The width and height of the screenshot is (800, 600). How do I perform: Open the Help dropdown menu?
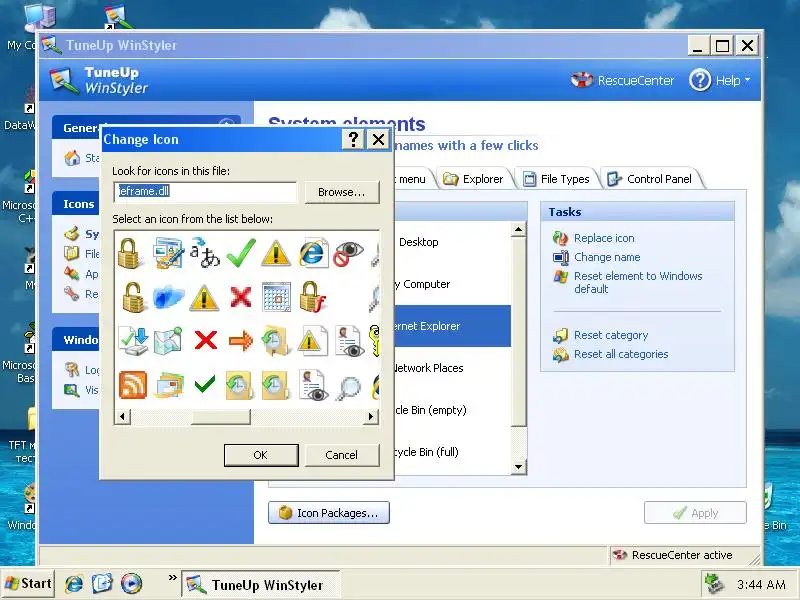[x=720, y=80]
